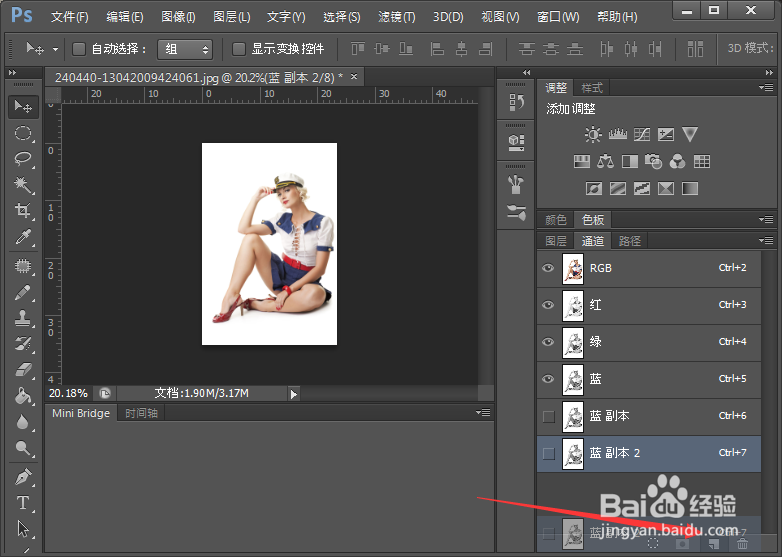The width and height of the screenshot is (782, 557).
Task: Add a Vibrance adjustment
Action: (690, 134)
